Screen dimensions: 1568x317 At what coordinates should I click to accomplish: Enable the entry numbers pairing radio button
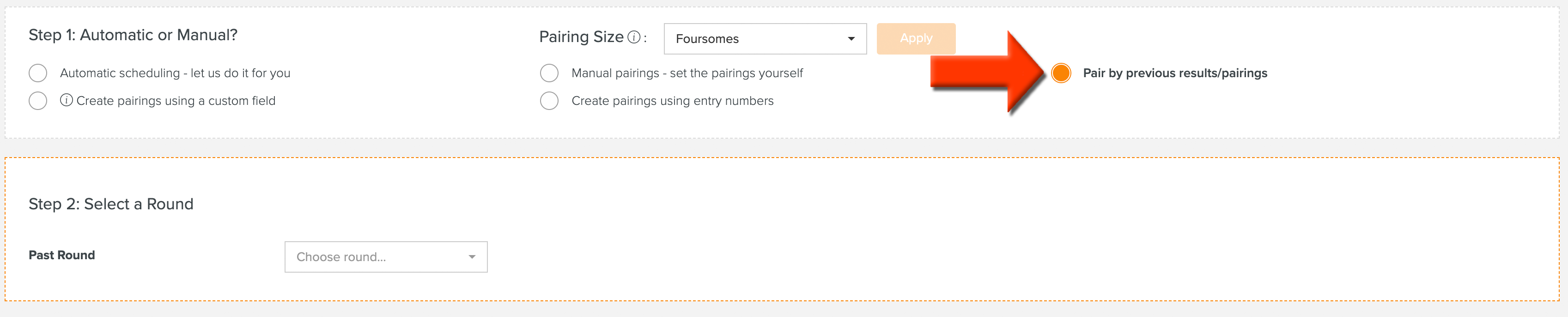click(x=549, y=101)
